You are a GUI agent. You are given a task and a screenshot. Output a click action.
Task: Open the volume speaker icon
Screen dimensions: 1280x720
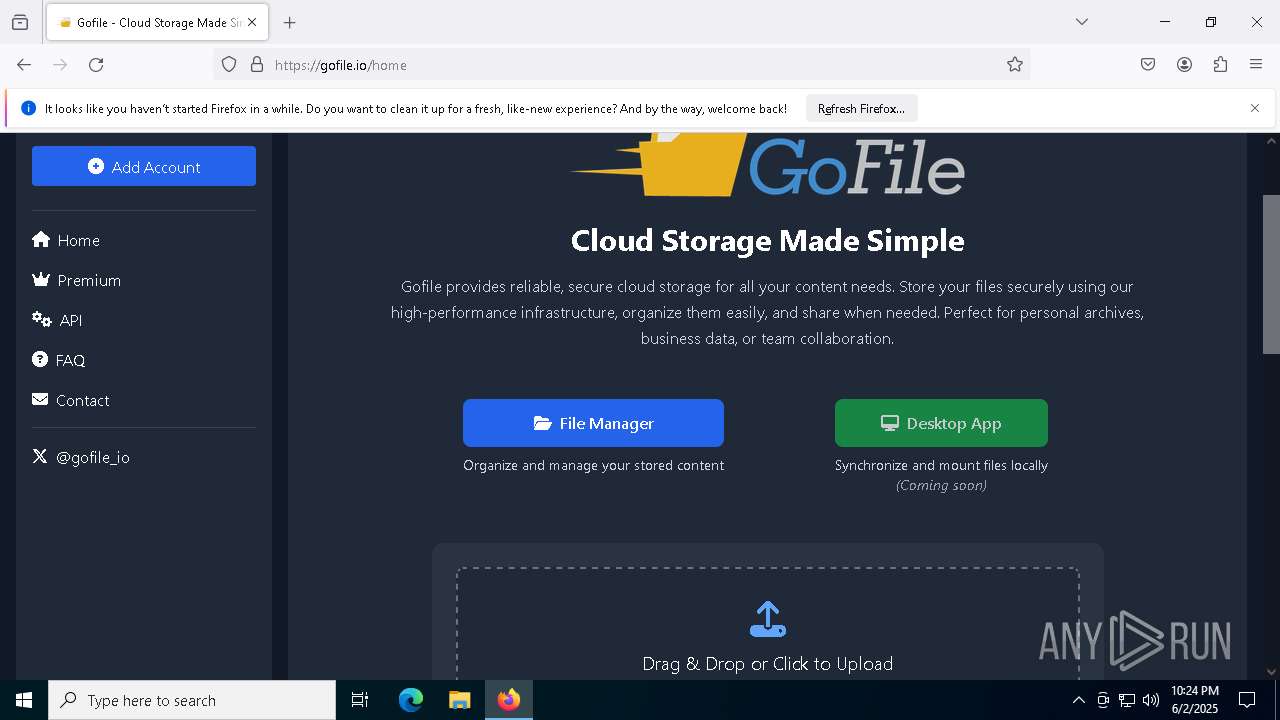click(x=1151, y=700)
